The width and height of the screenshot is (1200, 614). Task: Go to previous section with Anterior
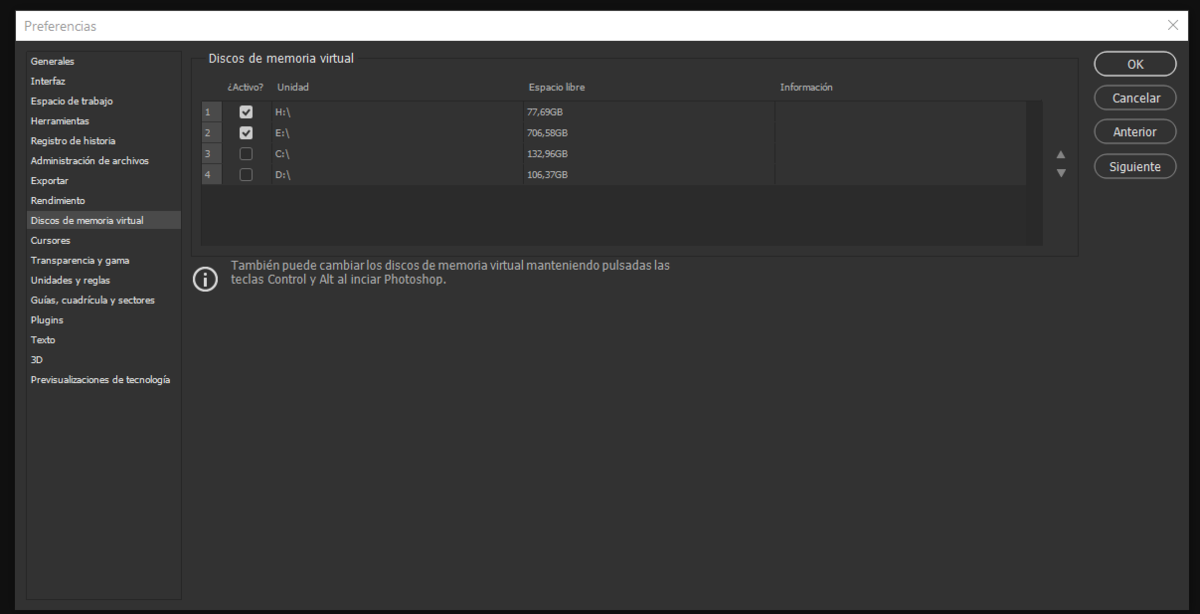(1135, 132)
